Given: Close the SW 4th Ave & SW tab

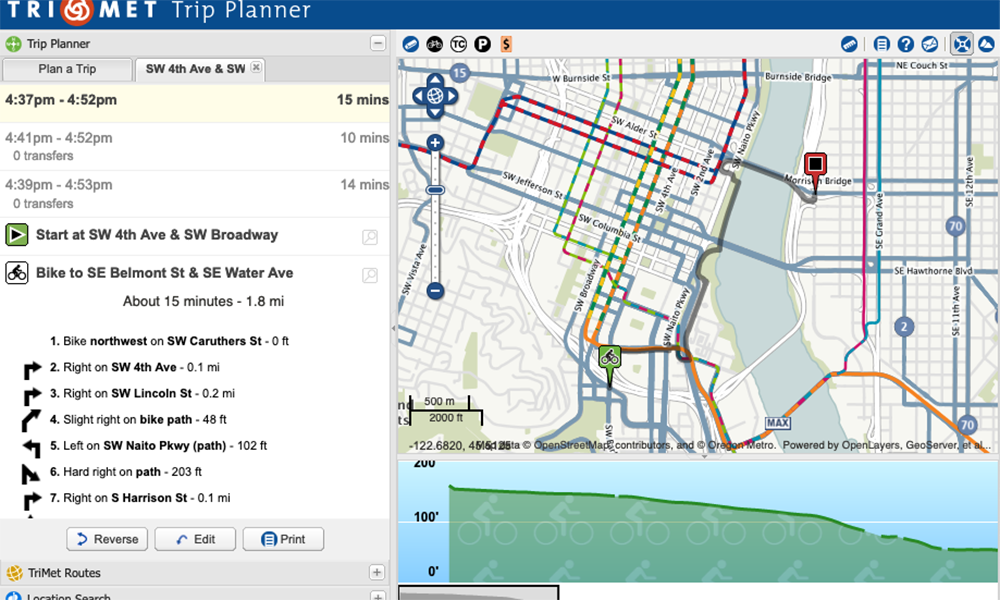Looking at the screenshot, I should tap(256, 67).
